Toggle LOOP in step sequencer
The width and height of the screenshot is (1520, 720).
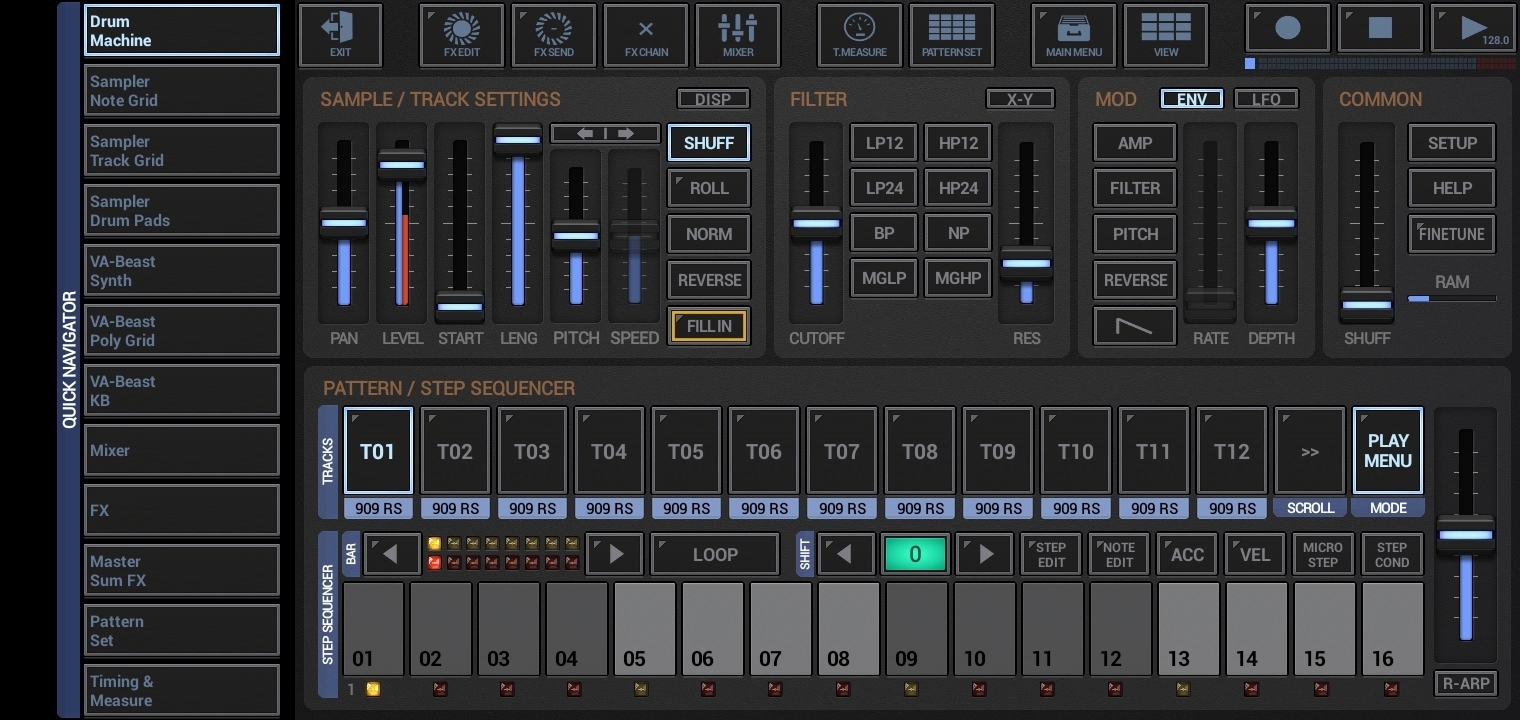click(715, 554)
